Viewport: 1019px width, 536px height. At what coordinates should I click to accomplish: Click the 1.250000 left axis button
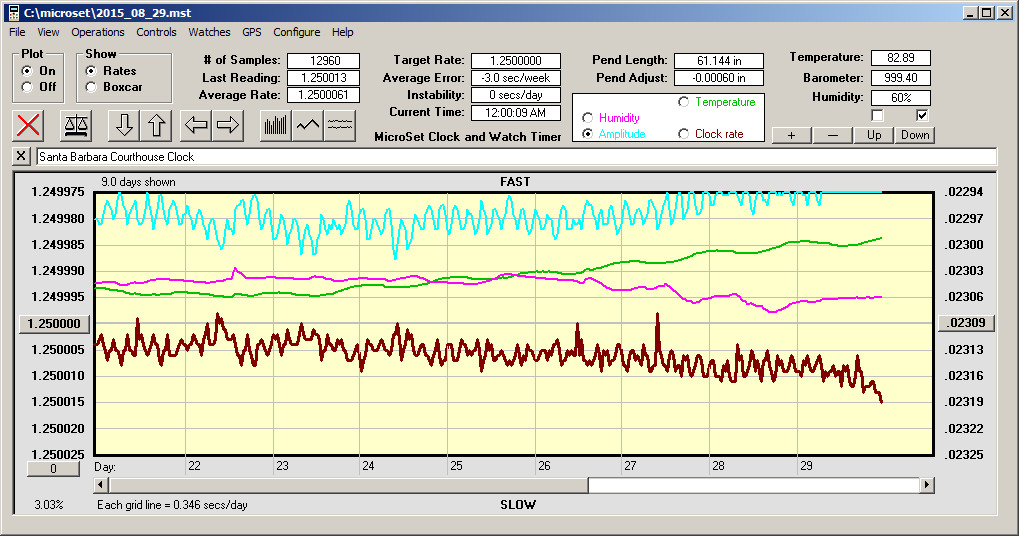54,324
